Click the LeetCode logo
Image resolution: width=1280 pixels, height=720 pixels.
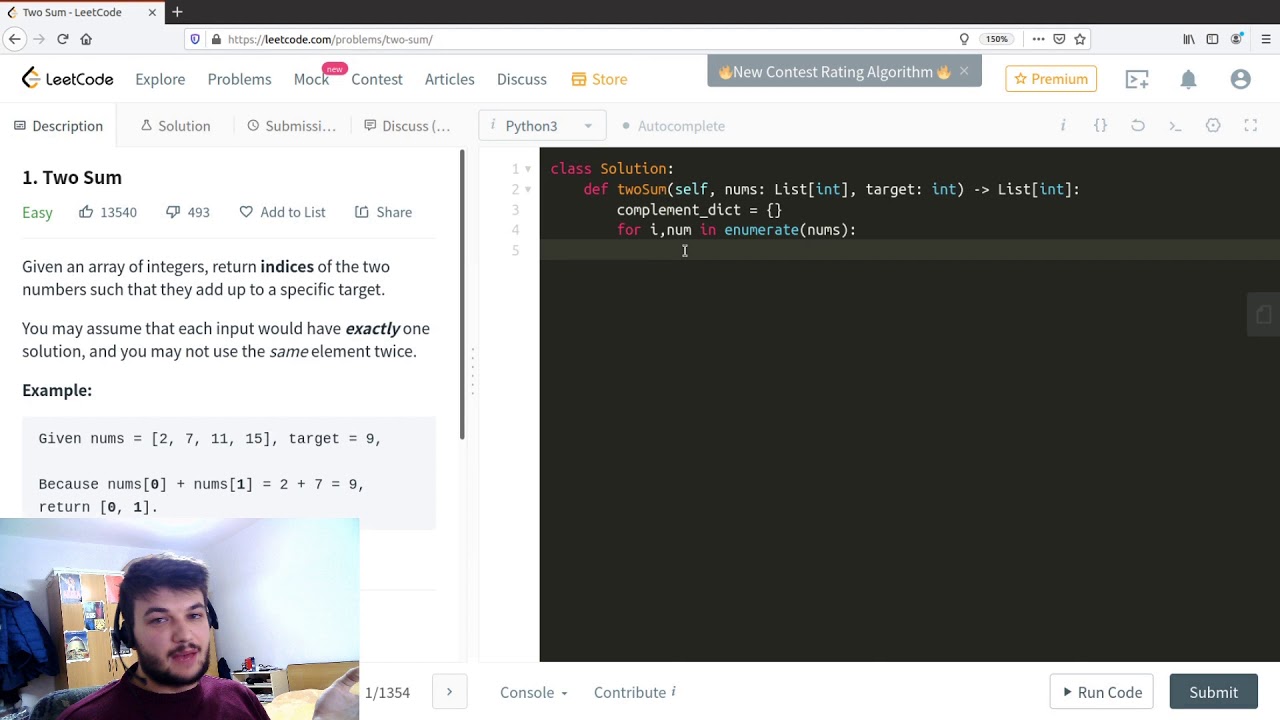pos(68,79)
